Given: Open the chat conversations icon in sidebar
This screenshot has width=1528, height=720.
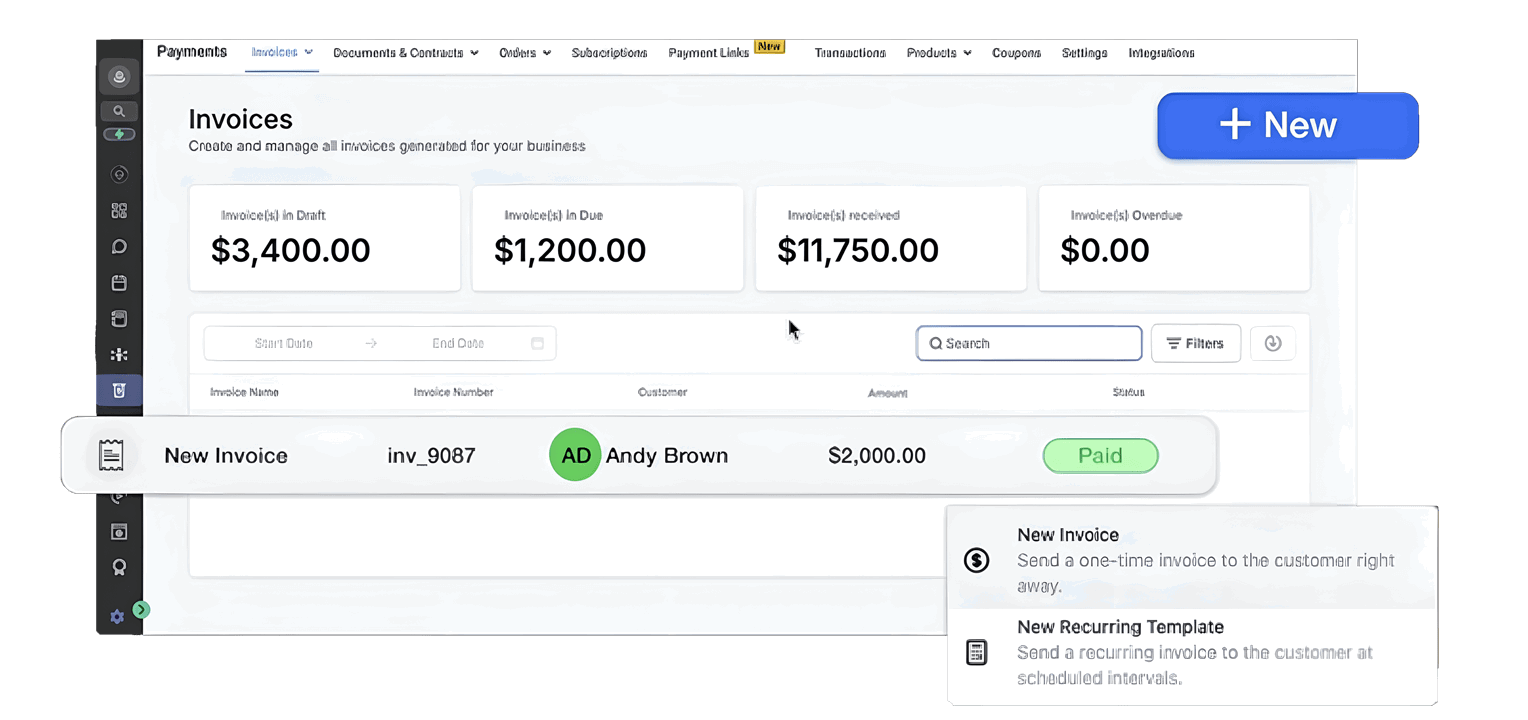Looking at the screenshot, I should pyautogui.click(x=119, y=246).
